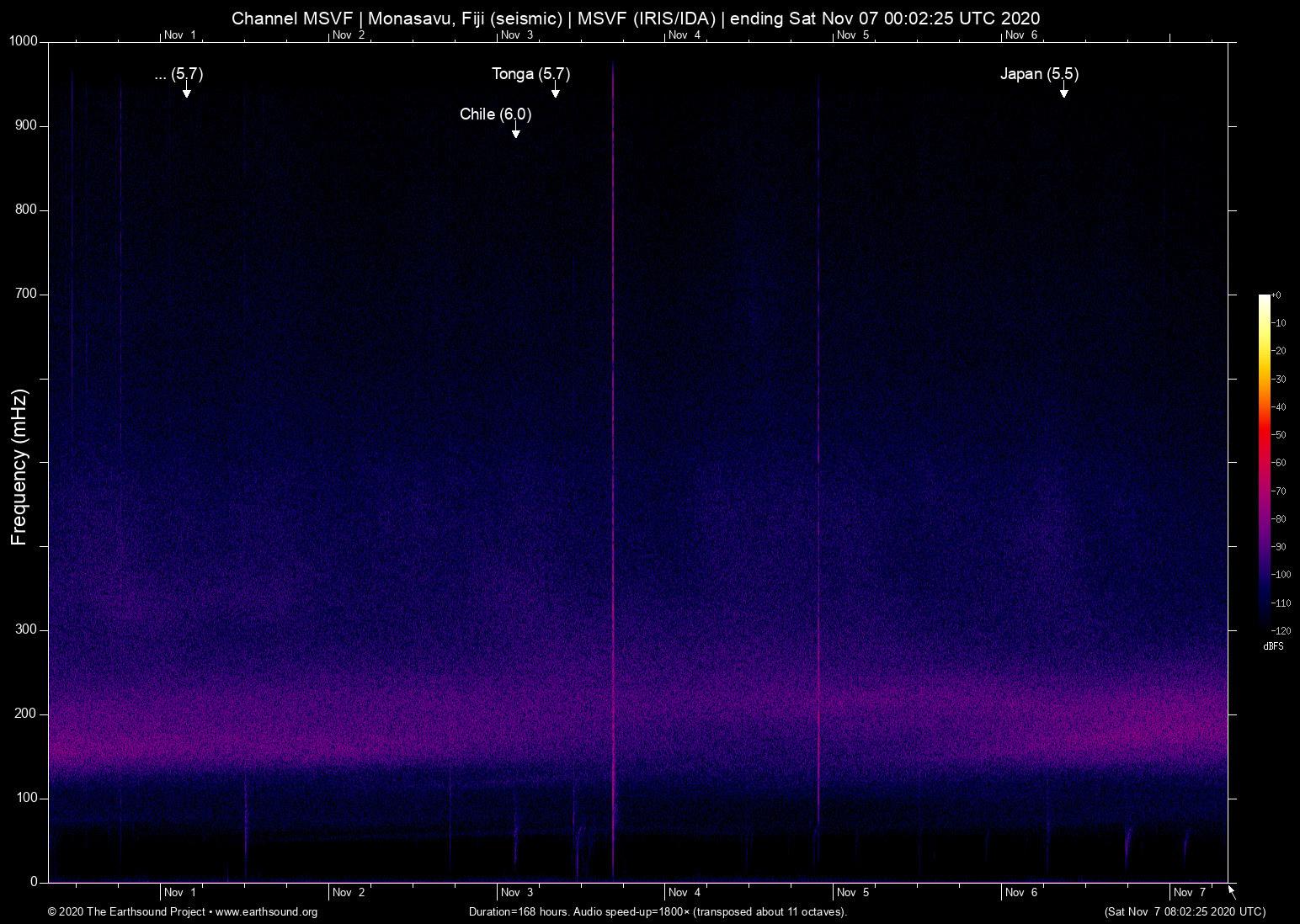Select the Tonga (5.7) earthquake label
The height and width of the screenshot is (924, 1300).
tap(530, 74)
